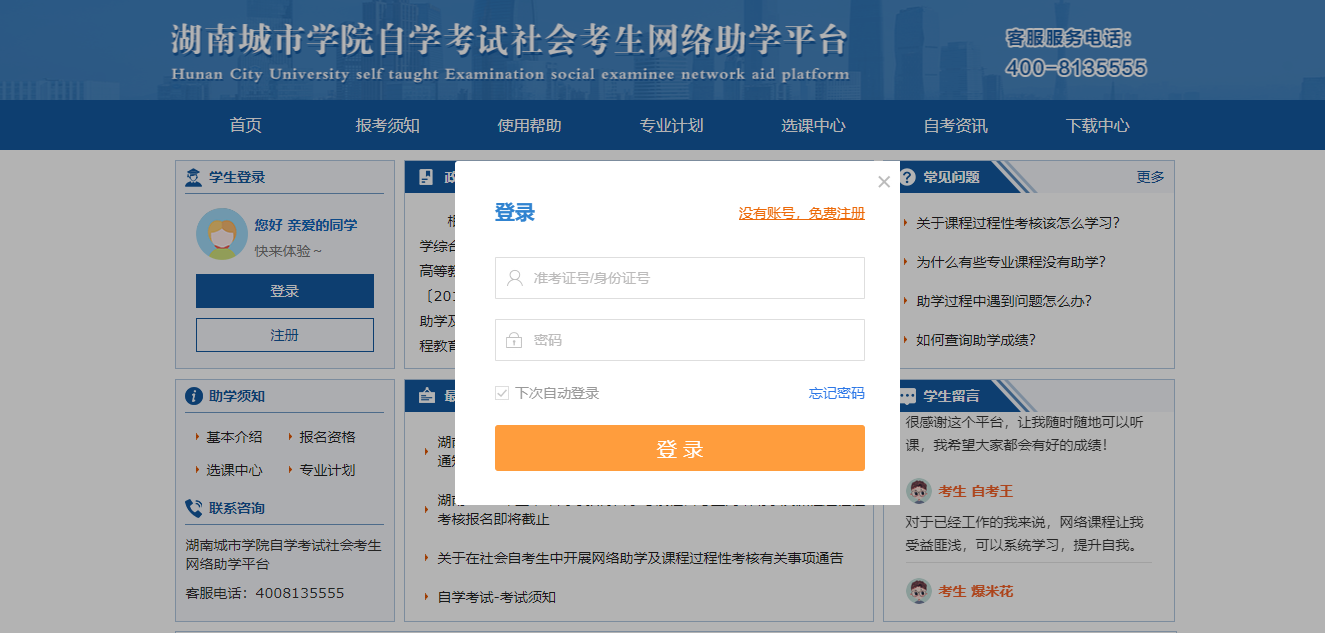Screen dimensions: 1325x633
Task: Go to 下载中心 in the navigation bar
Action: 1097,125
